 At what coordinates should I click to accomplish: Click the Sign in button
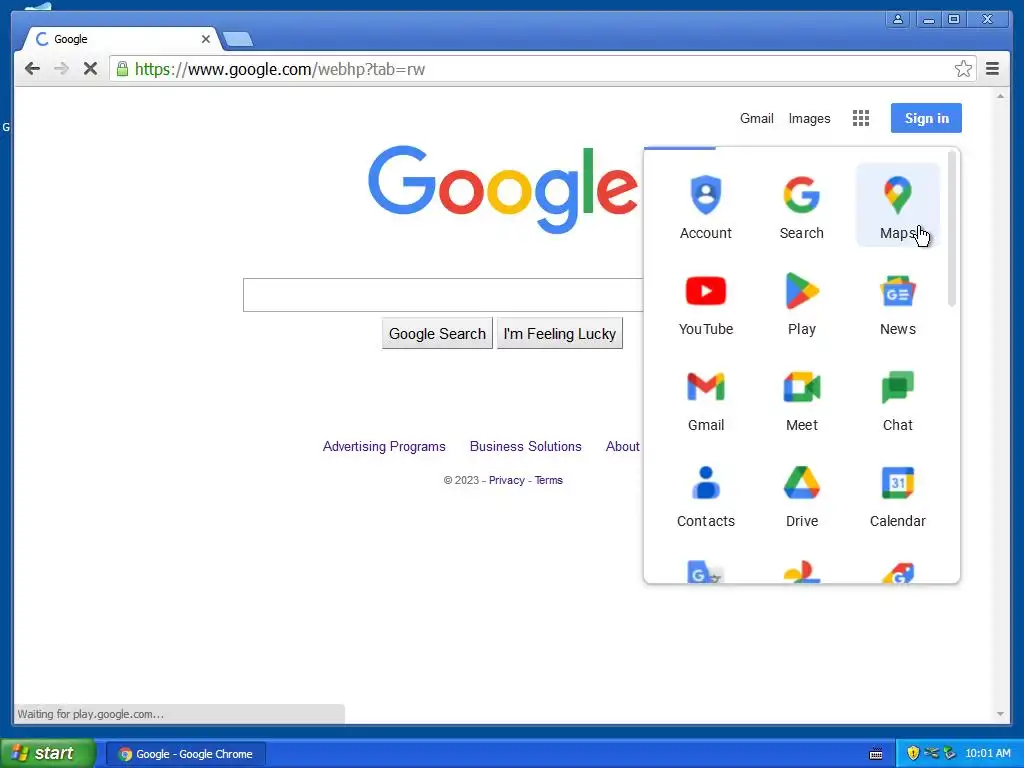926,118
